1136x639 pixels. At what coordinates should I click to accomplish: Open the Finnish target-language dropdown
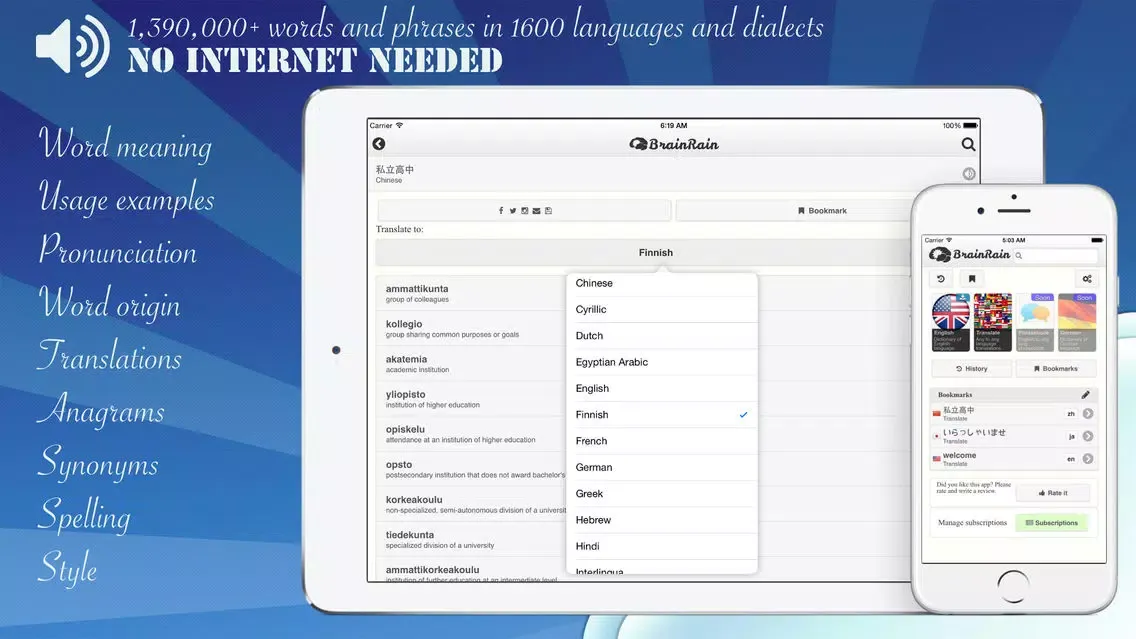pyautogui.click(x=643, y=253)
